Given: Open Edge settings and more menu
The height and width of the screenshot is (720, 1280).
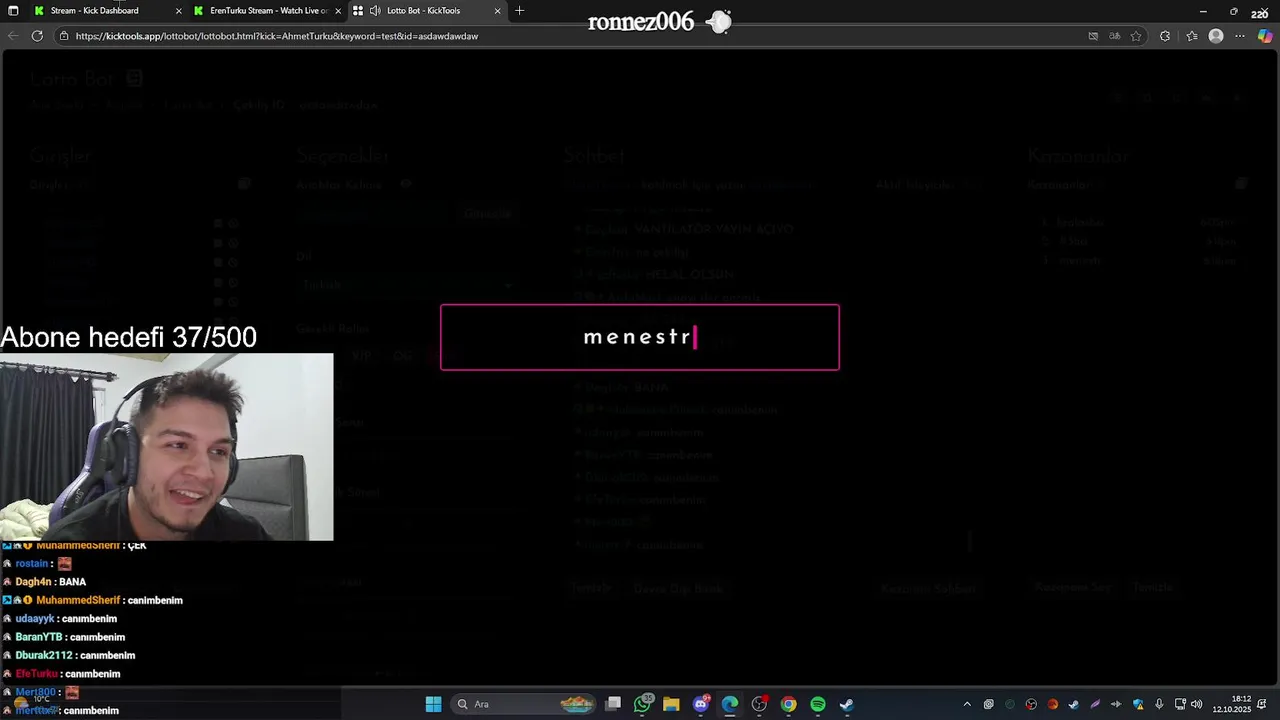Looking at the screenshot, I should click(x=1240, y=36).
